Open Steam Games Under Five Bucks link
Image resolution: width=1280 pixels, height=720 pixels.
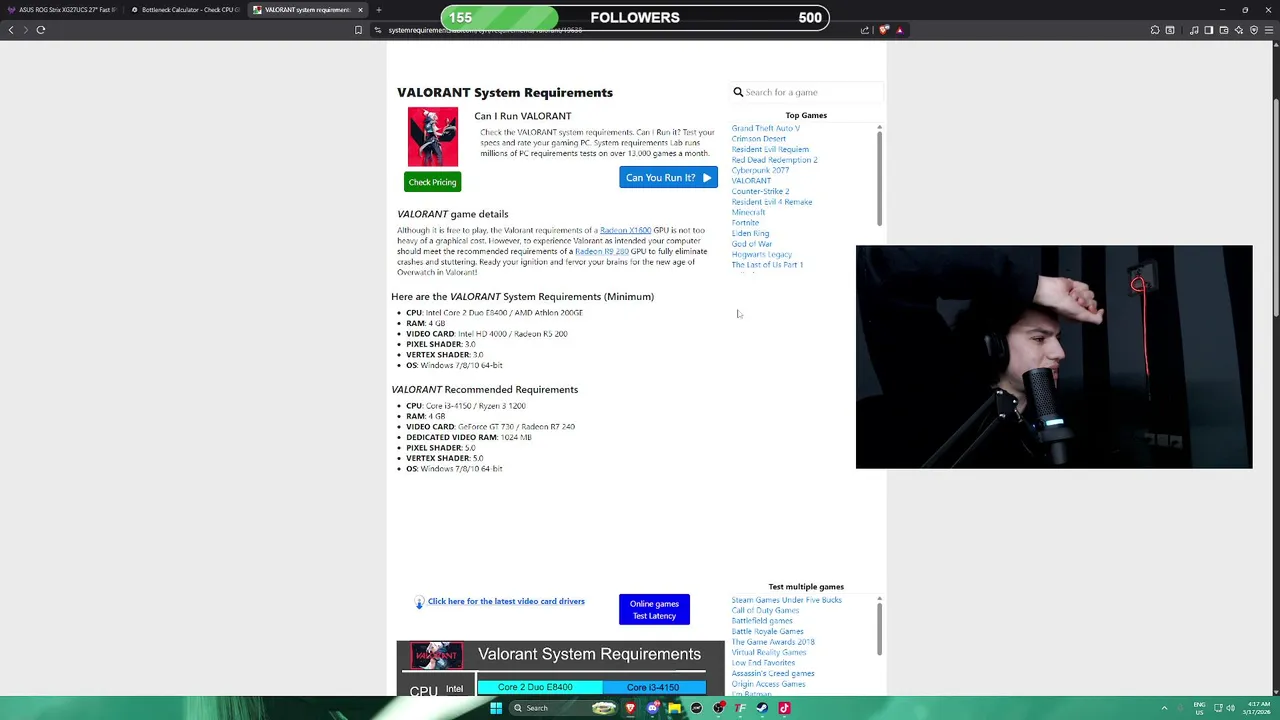tap(786, 600)
